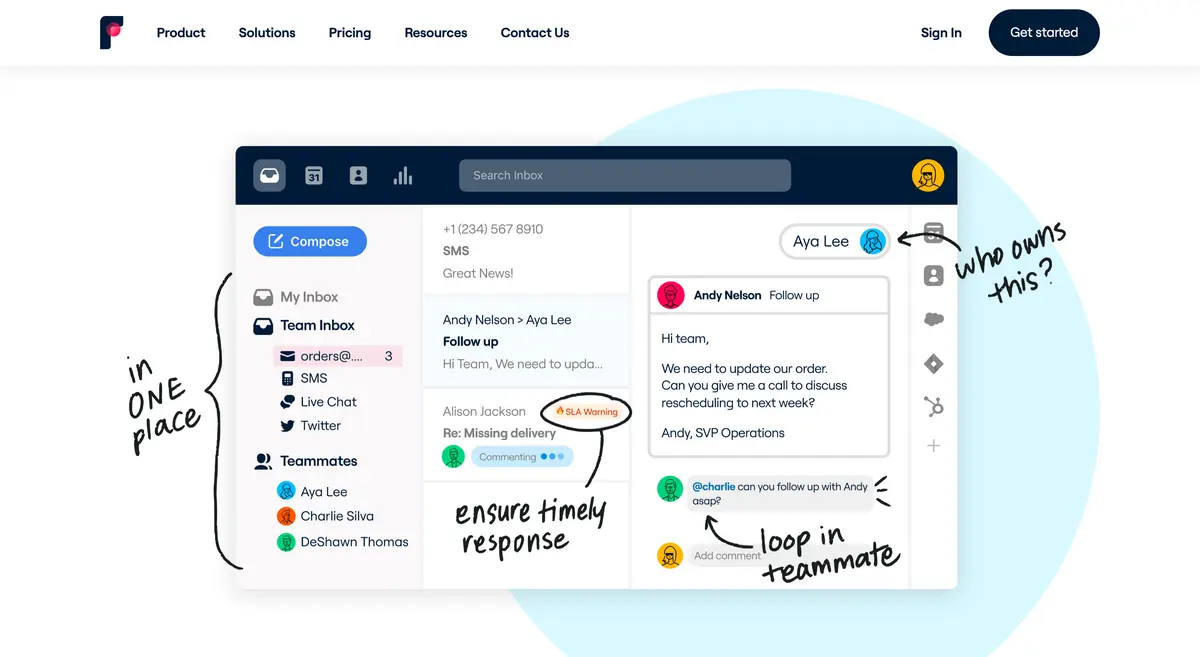Open the analytics bar chart icon

tap(403, 175)
